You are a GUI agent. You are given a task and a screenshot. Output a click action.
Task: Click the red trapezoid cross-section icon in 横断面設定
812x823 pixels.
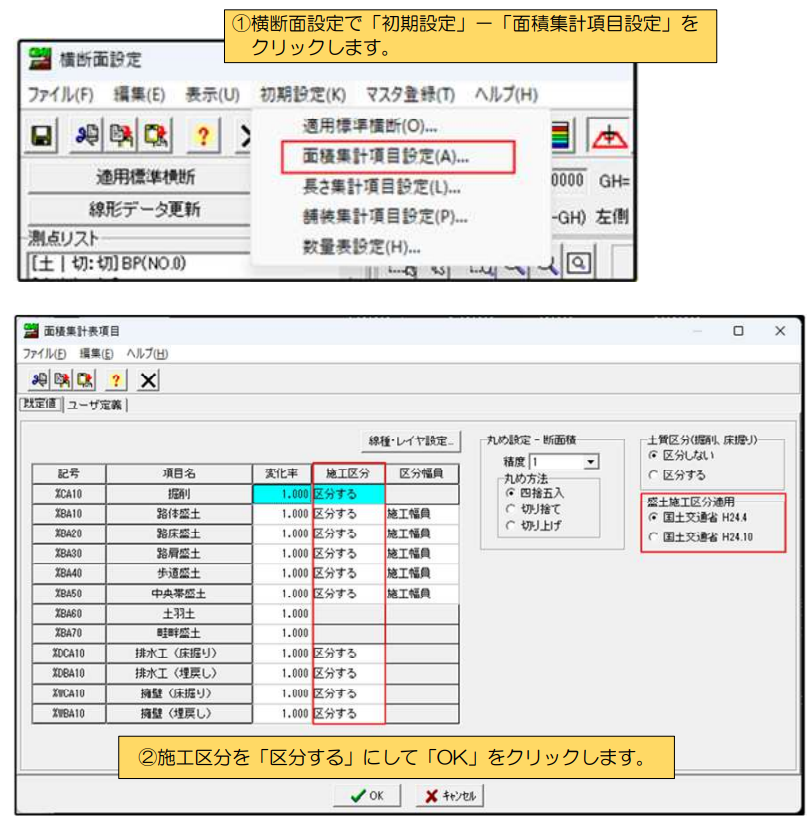tap(609, 135)
